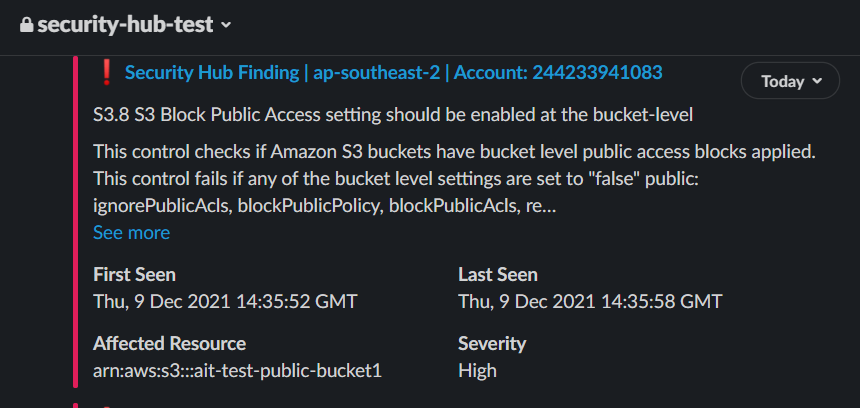Click the chevron inside the Today pill
The height and width of the screenshot is (408, 860).
tap(817, 81)
